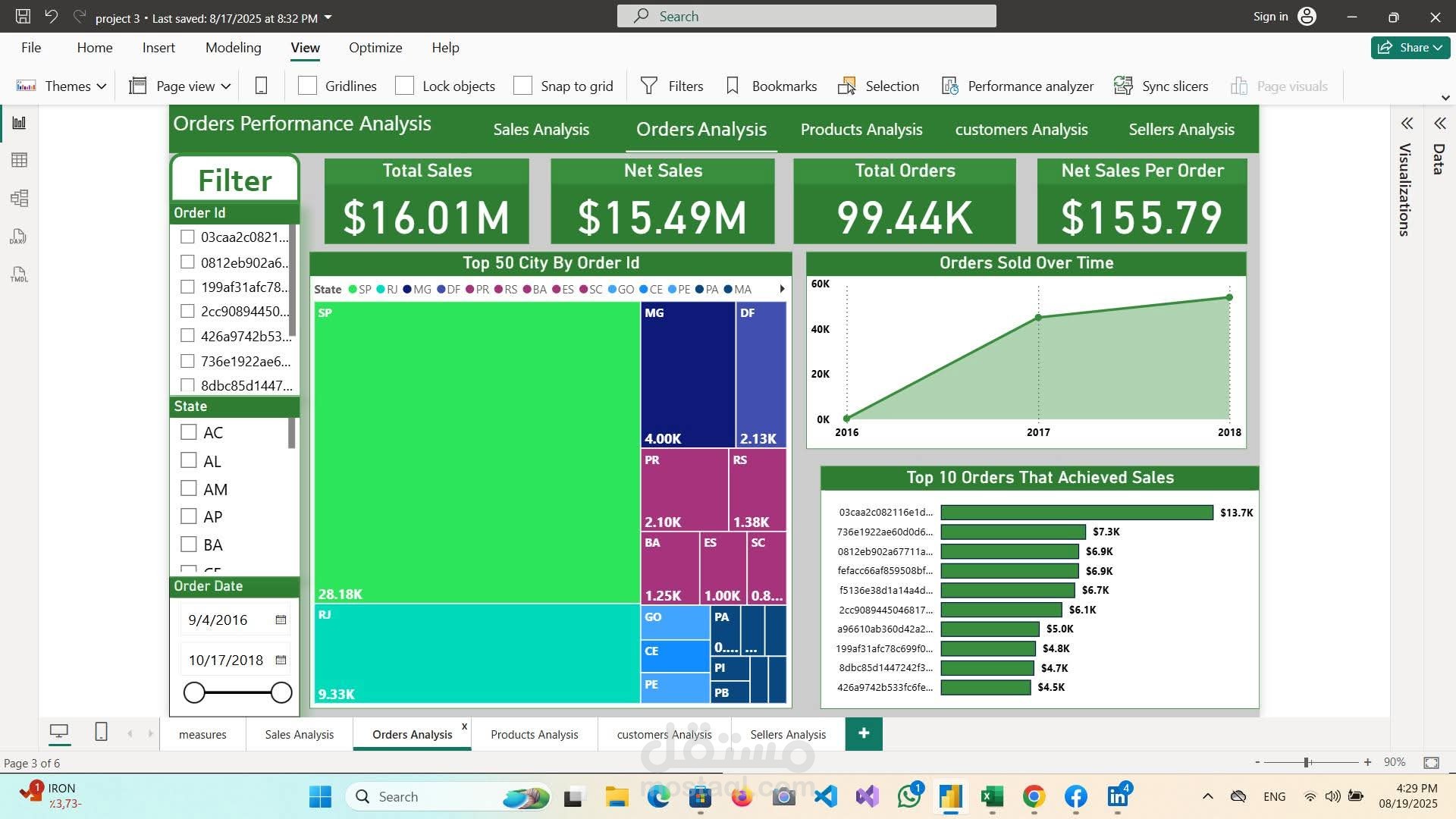This screenshot has width=1456, height=819.
Task: Open the Bookmarks pane
Action: pyautogui.click(x=771, y=86)
